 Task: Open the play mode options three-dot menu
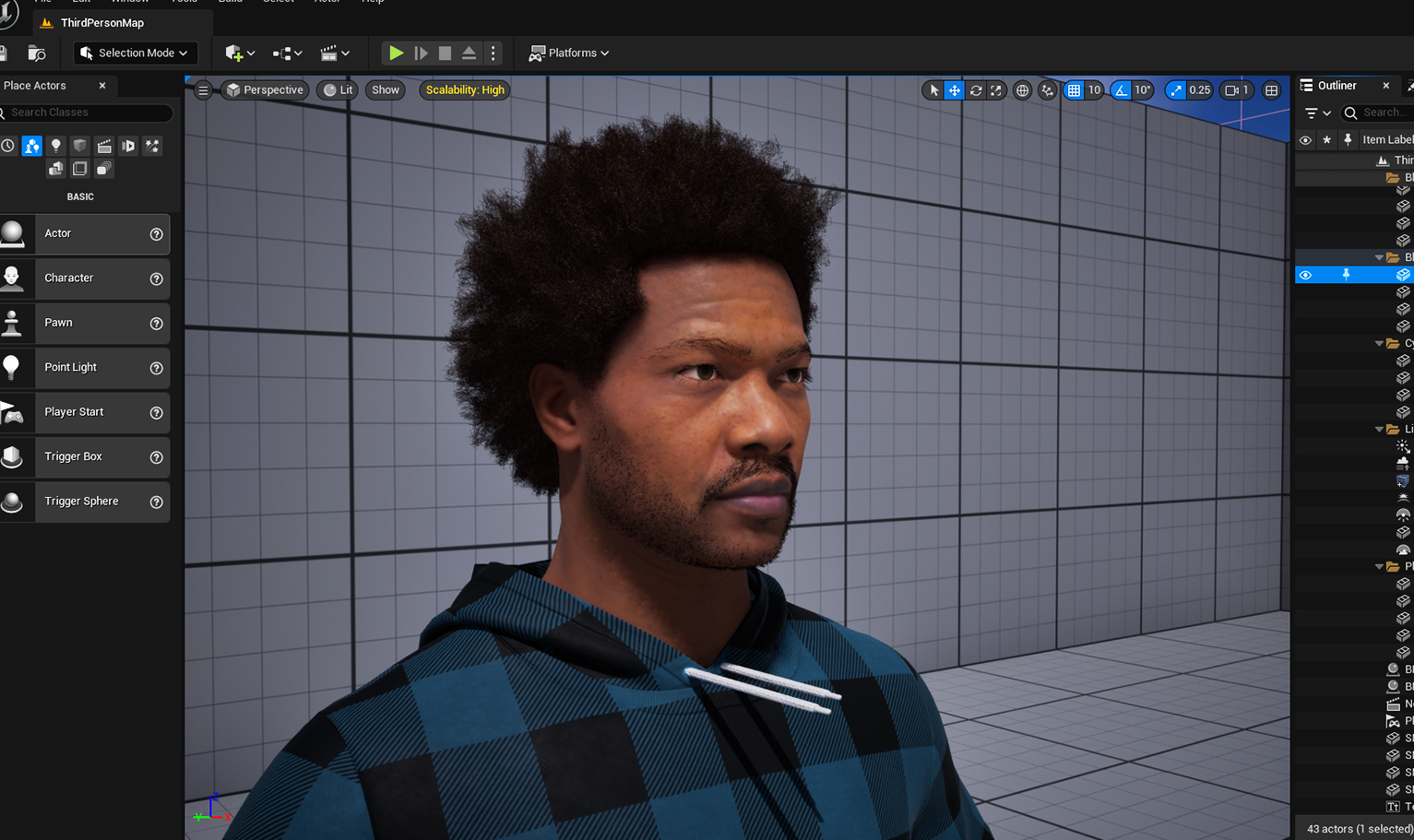[493, 53]
